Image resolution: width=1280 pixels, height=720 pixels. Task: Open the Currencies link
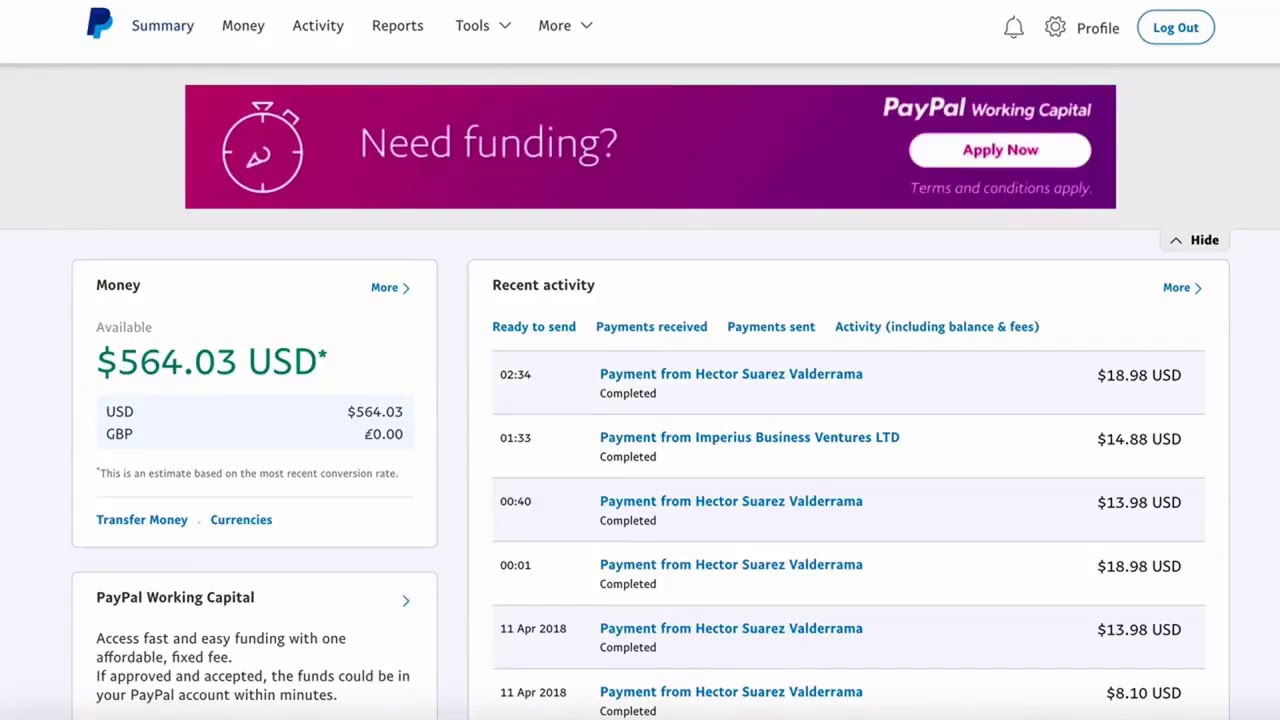point(241,520)
